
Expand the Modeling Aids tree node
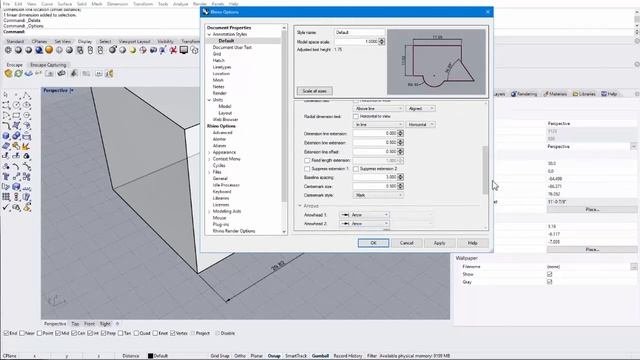click(x=209, y=211)
